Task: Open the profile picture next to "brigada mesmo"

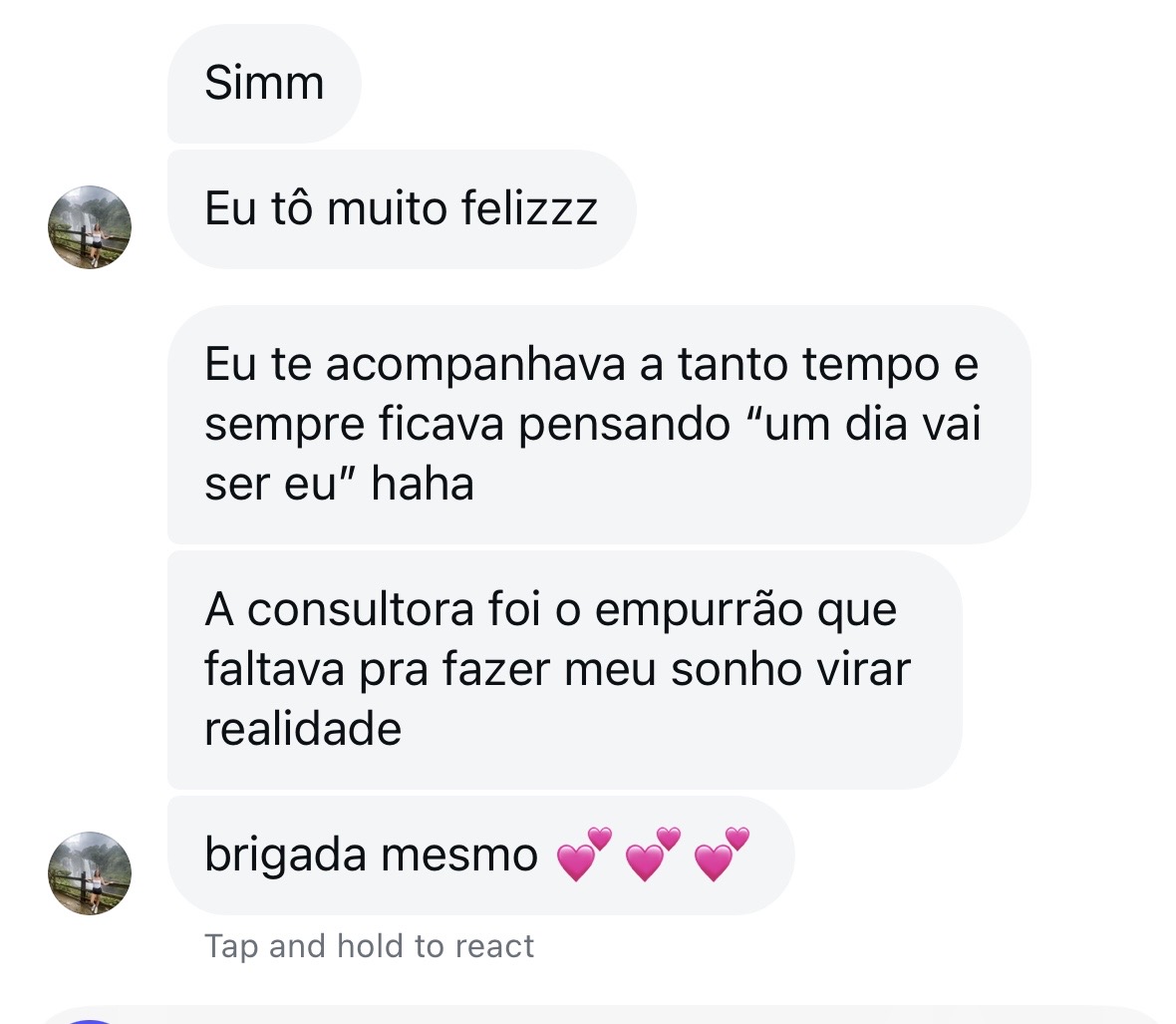Action: point(90,872)
